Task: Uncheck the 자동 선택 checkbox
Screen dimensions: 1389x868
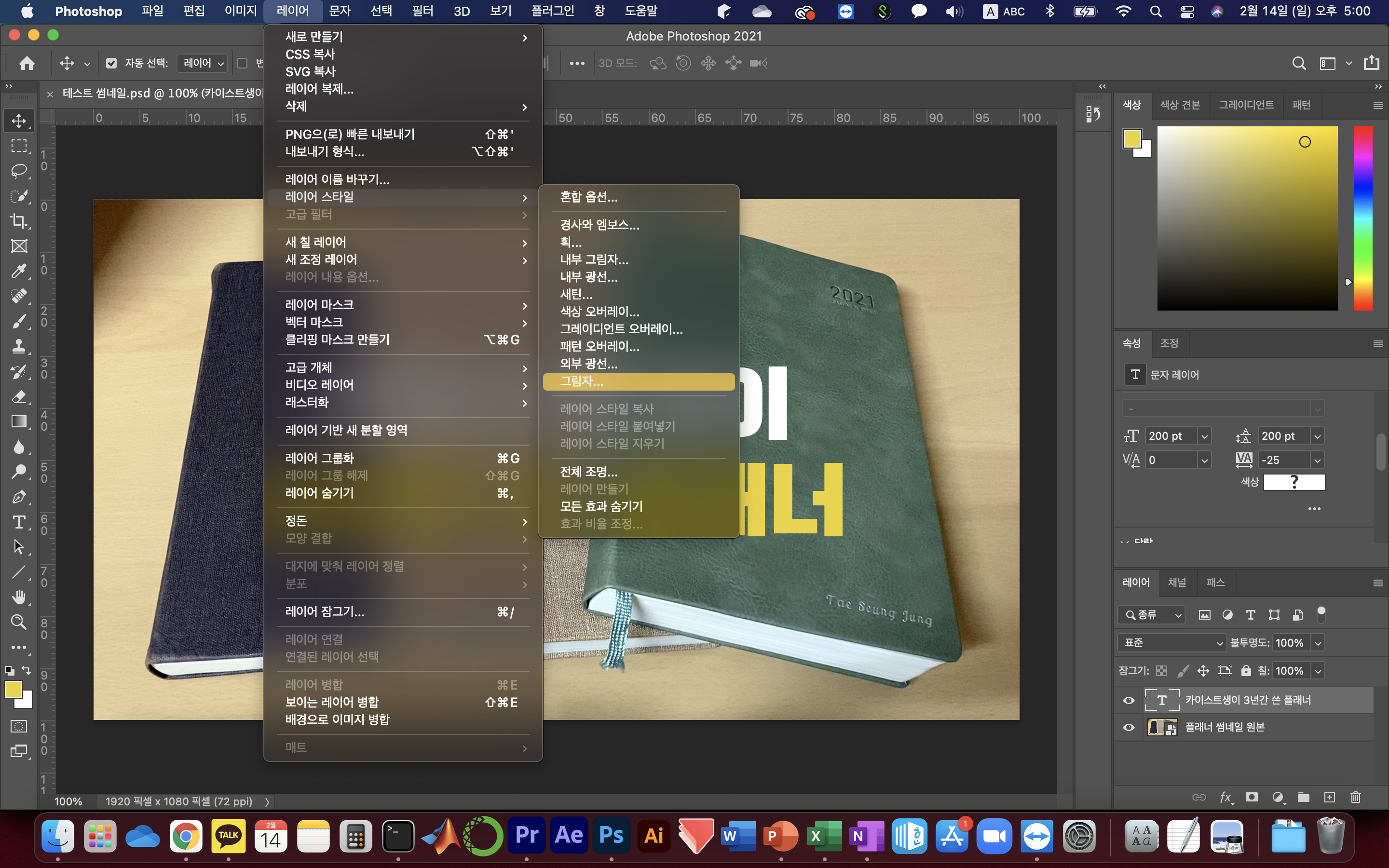Action: point(111,63)
